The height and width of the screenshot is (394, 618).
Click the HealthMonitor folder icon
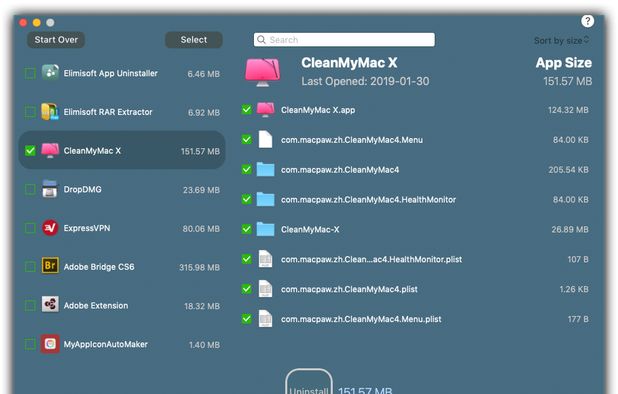(x=265, y=199)
